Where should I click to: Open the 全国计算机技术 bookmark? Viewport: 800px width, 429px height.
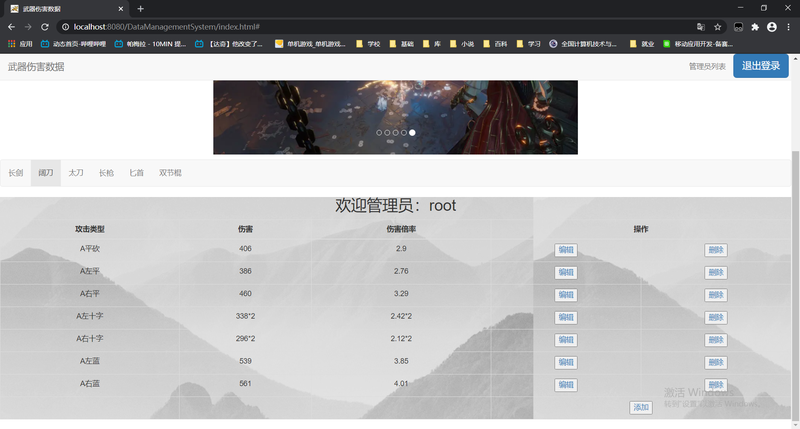click(x=583, y=44)
